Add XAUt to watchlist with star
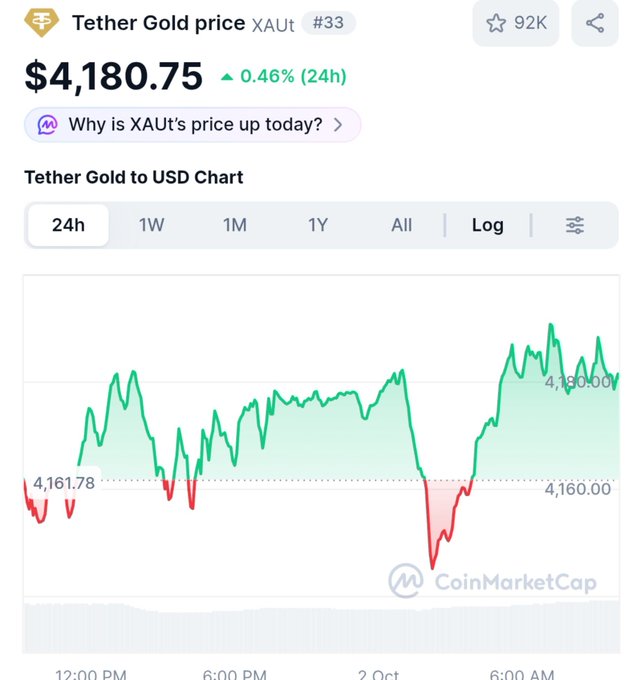 [496, 23]
